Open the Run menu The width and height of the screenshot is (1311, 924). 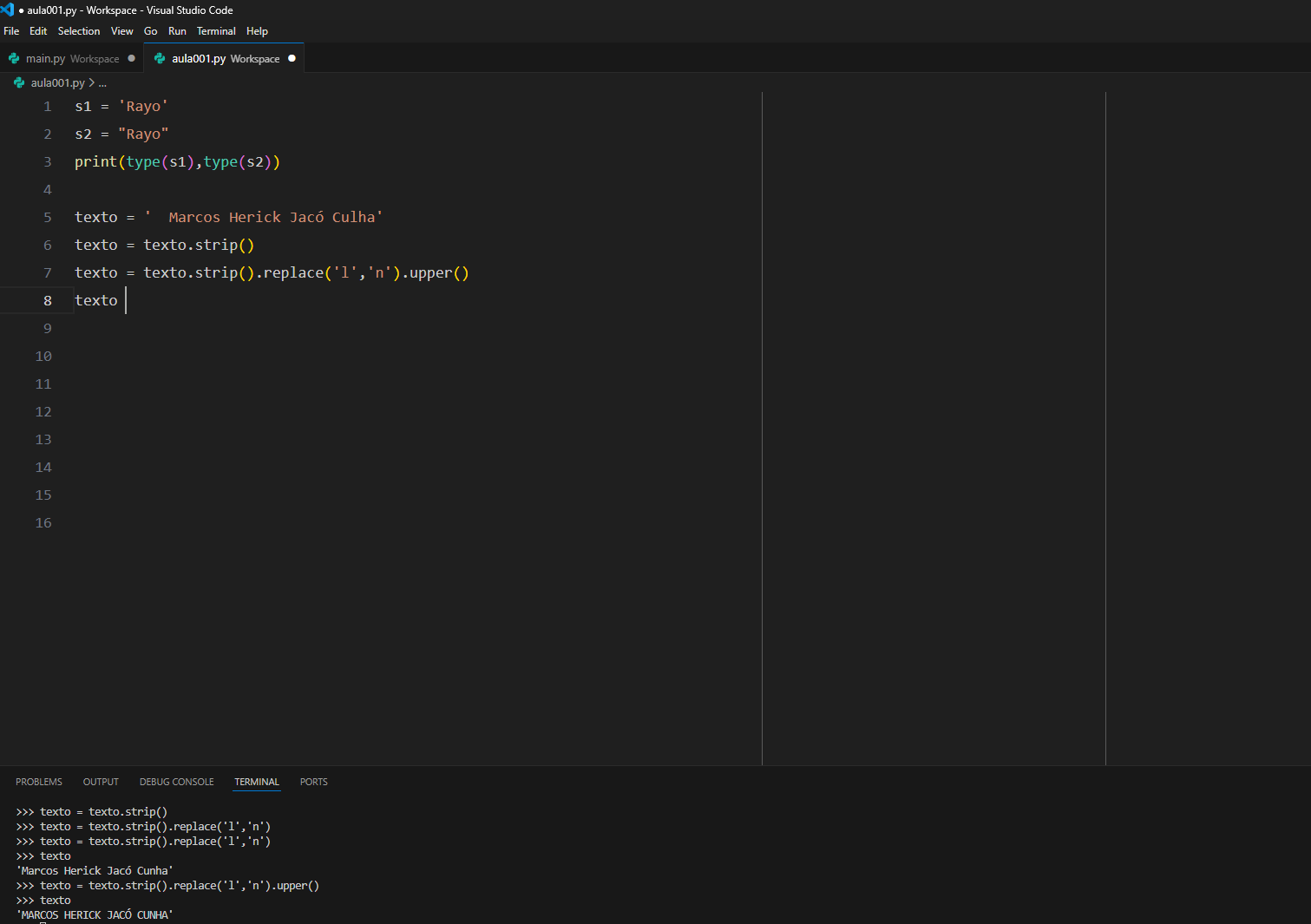pyautogui.click(x=177, y=31)
